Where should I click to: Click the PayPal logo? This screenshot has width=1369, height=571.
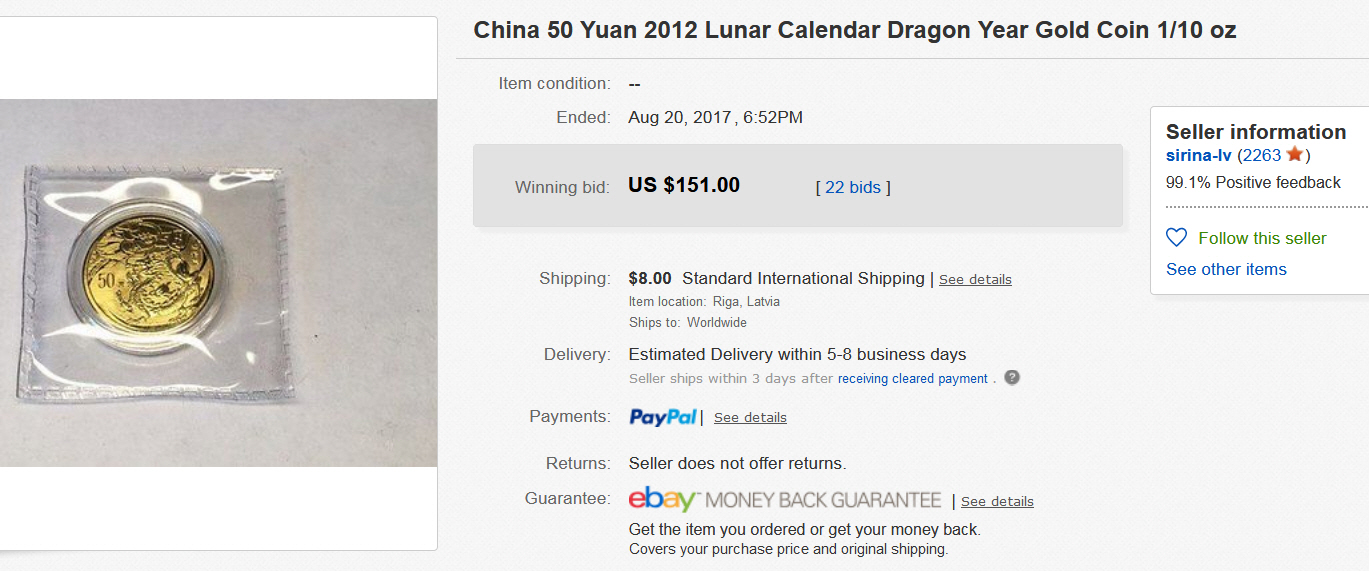coord(663,417)
